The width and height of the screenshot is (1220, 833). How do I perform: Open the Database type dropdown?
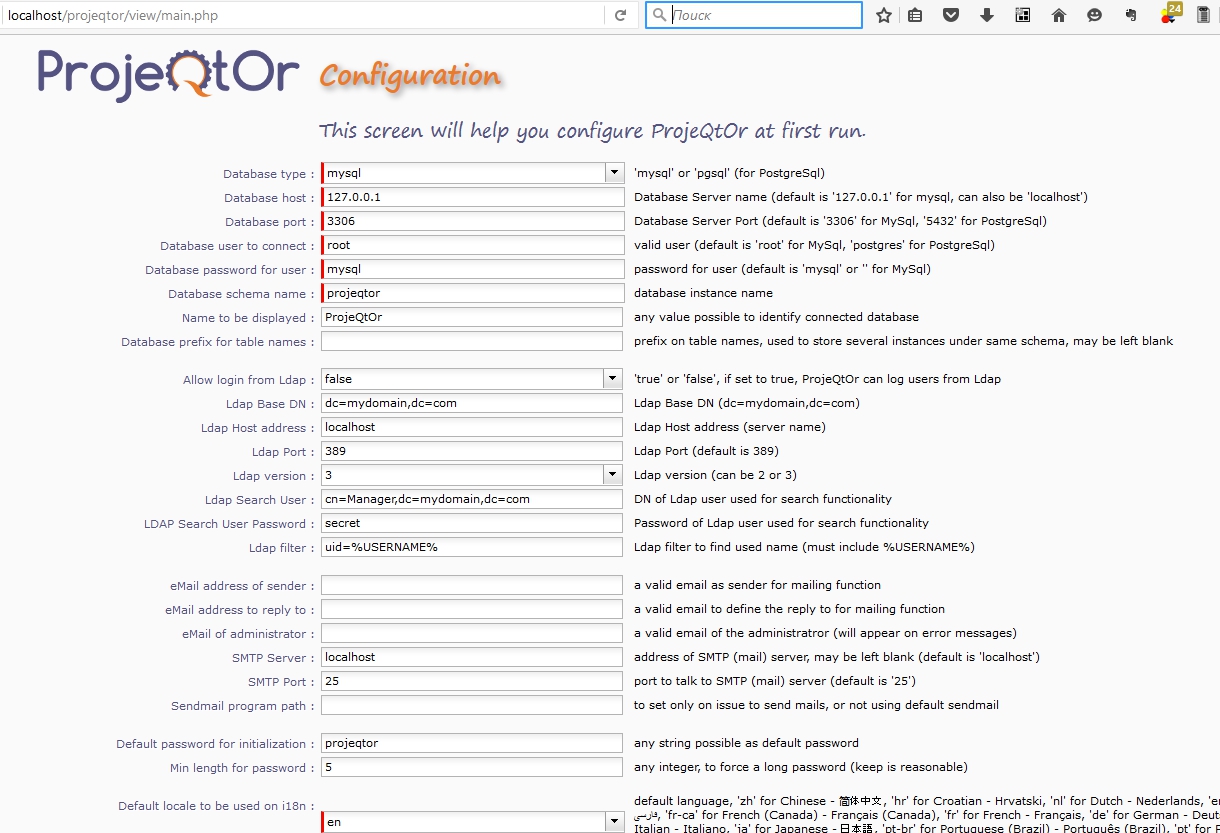pyautogui.click(x=615, y=173)
